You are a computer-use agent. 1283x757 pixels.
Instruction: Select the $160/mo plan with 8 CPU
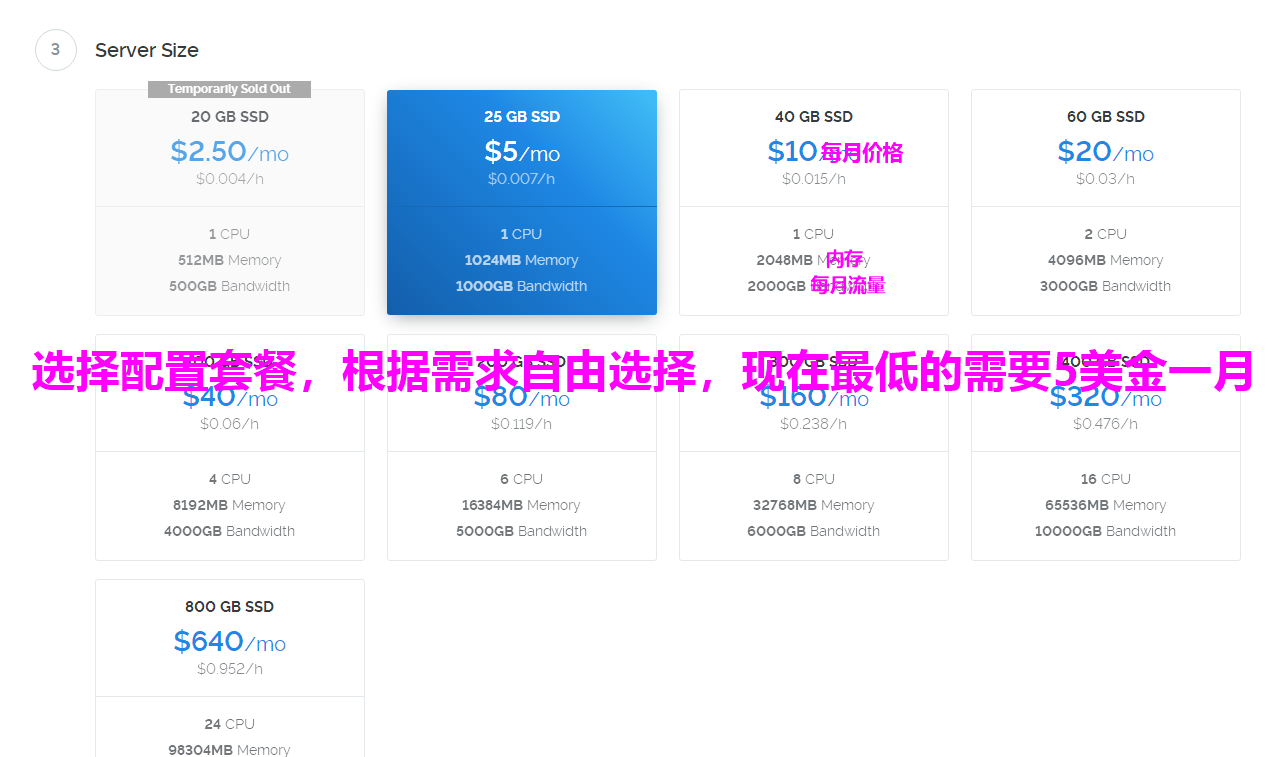click(x=814, y=447)
